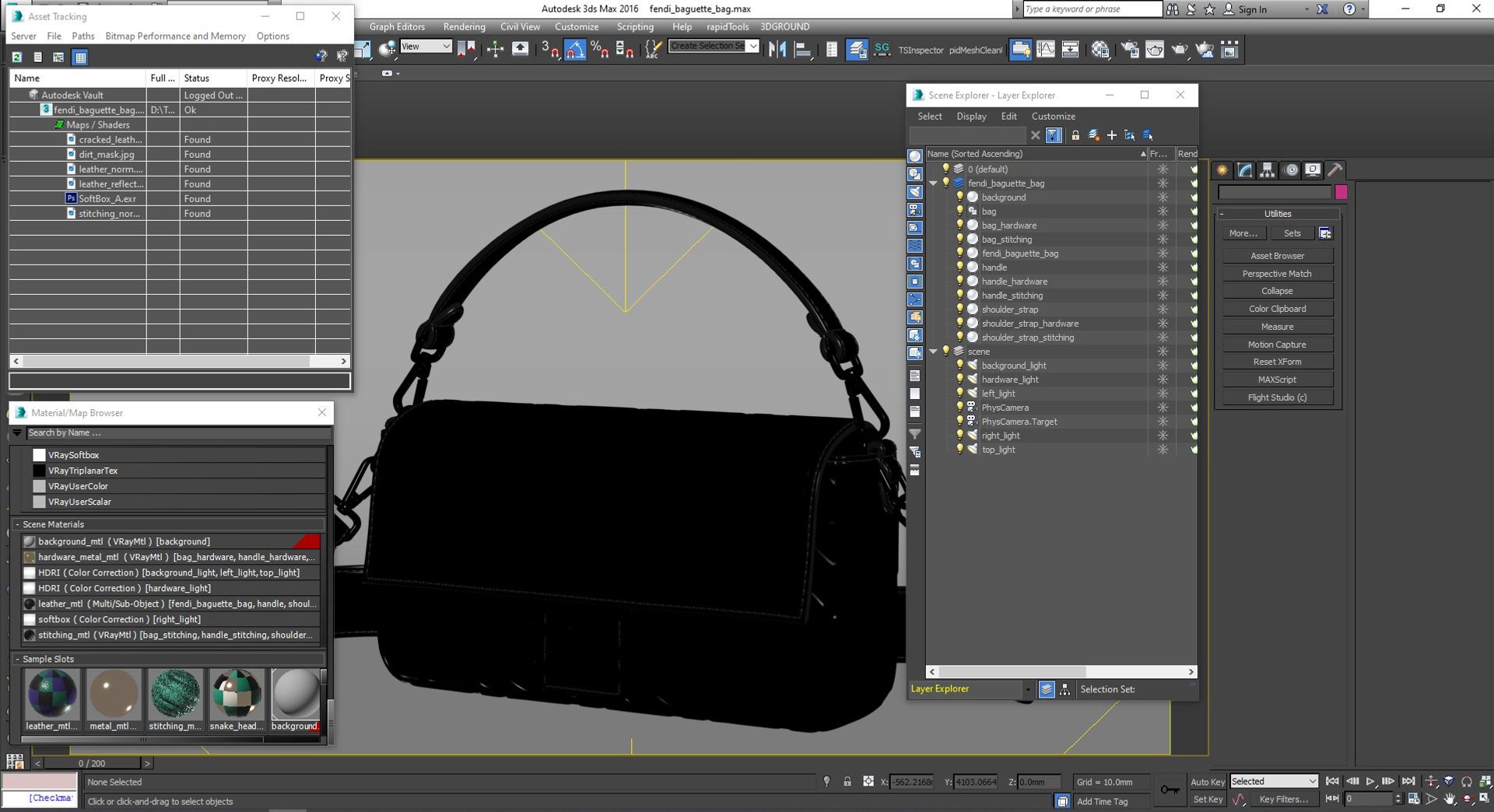
Task: Select the leather_mtl sample slot sphere
Action: [x=52, y=693]
